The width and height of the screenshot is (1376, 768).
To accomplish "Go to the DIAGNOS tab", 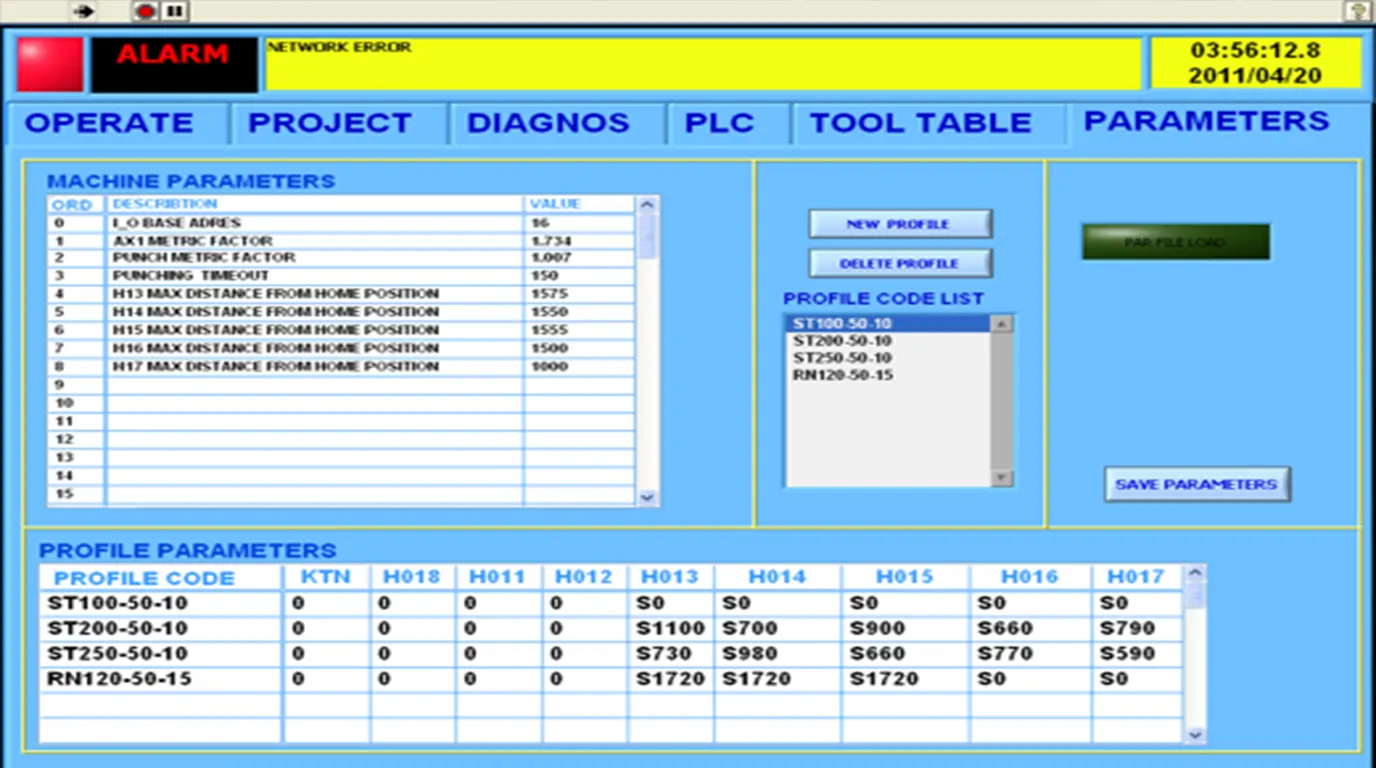I will point(548,123).
